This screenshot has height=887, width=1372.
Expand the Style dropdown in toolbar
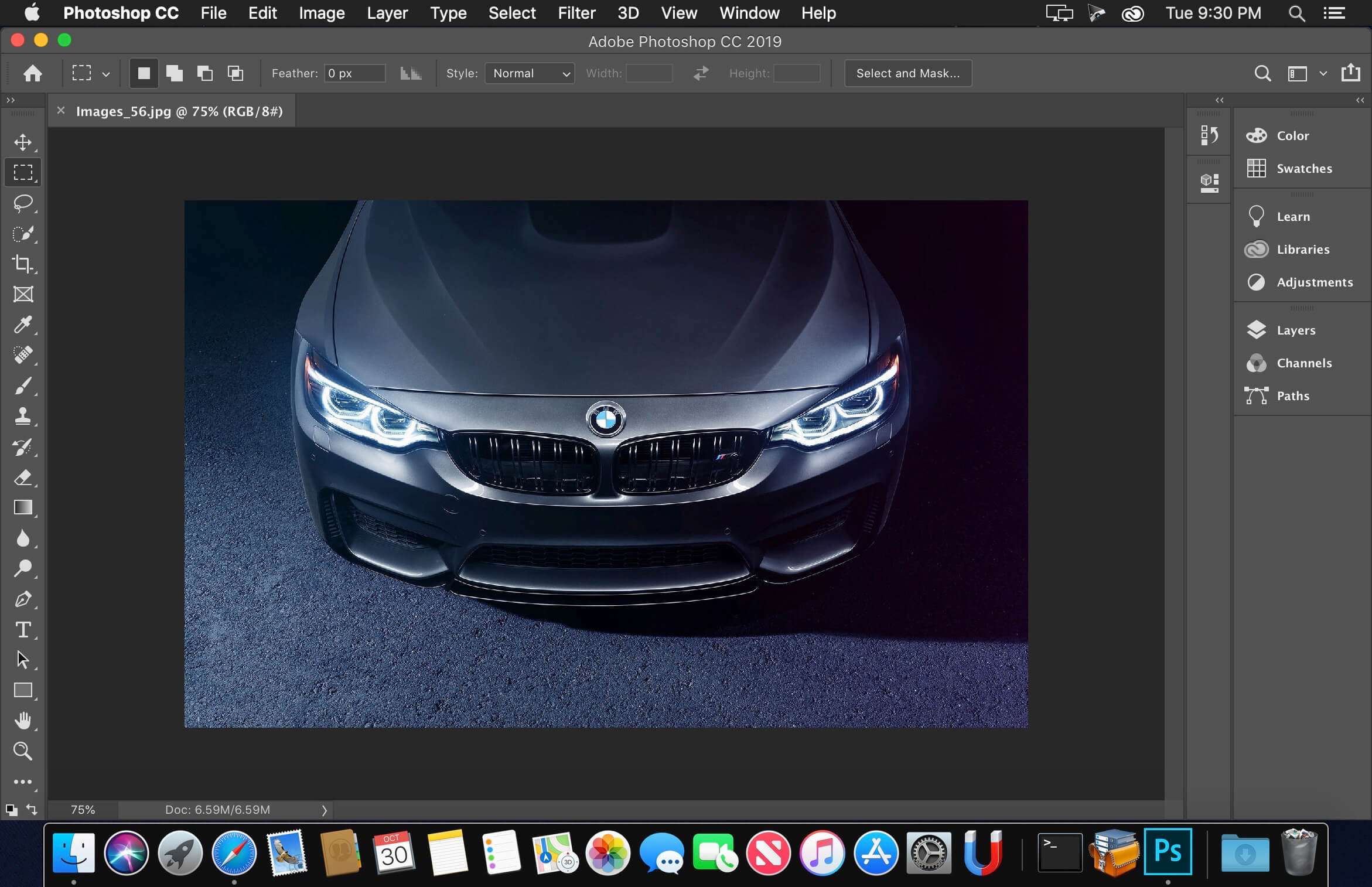click(x=529, y=73)
